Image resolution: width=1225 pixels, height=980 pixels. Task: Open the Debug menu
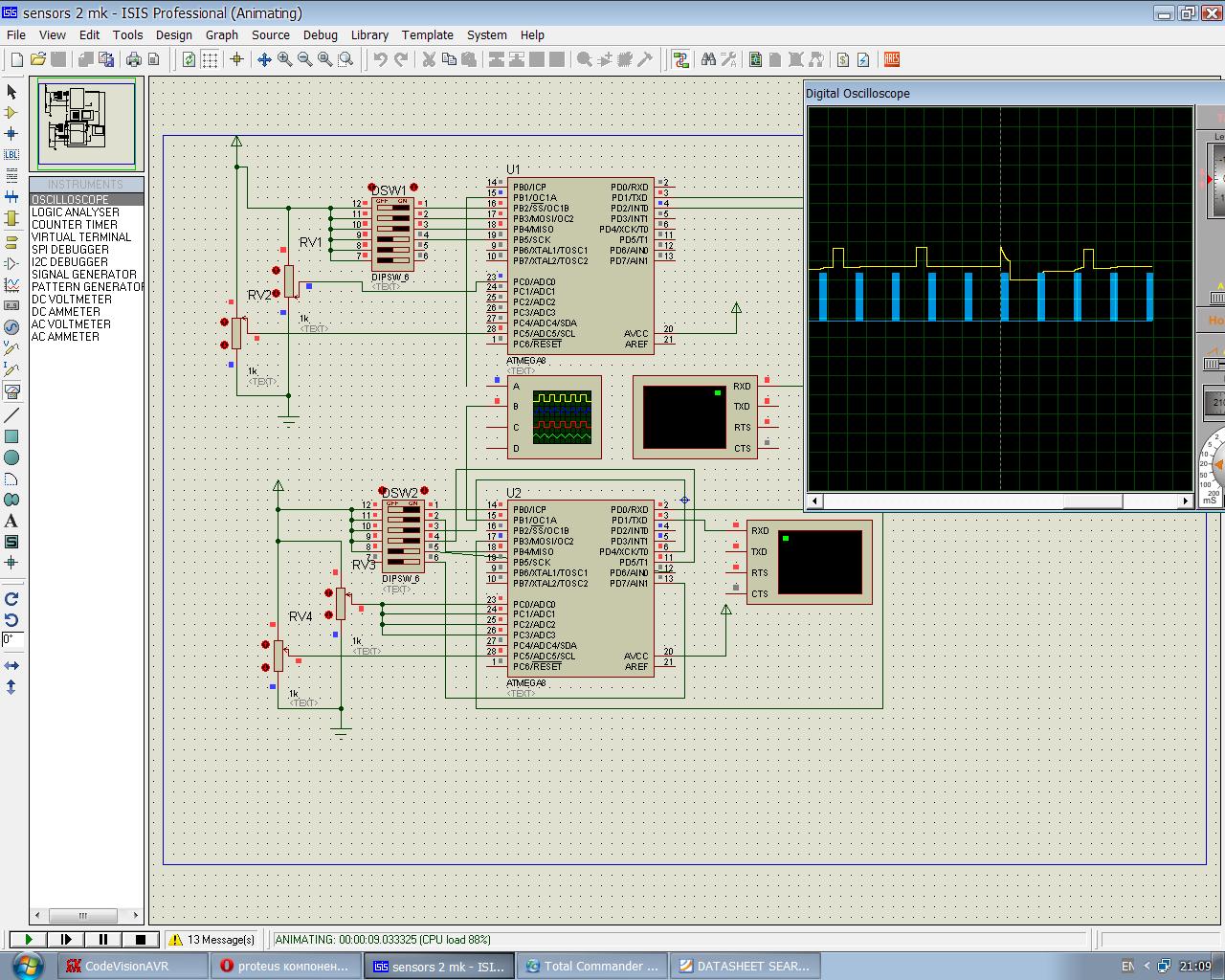coord(320,34)
